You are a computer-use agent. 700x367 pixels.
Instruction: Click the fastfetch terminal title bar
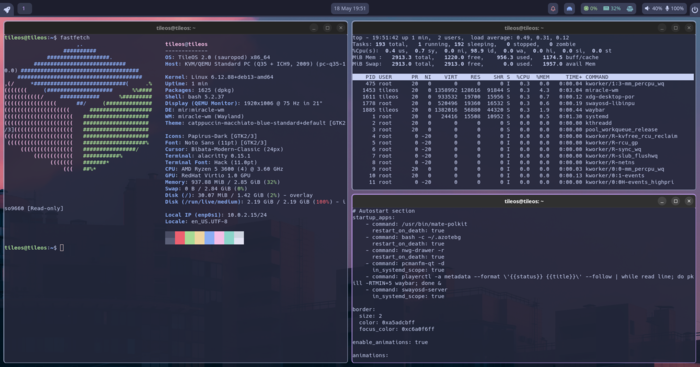pos(176,28)
